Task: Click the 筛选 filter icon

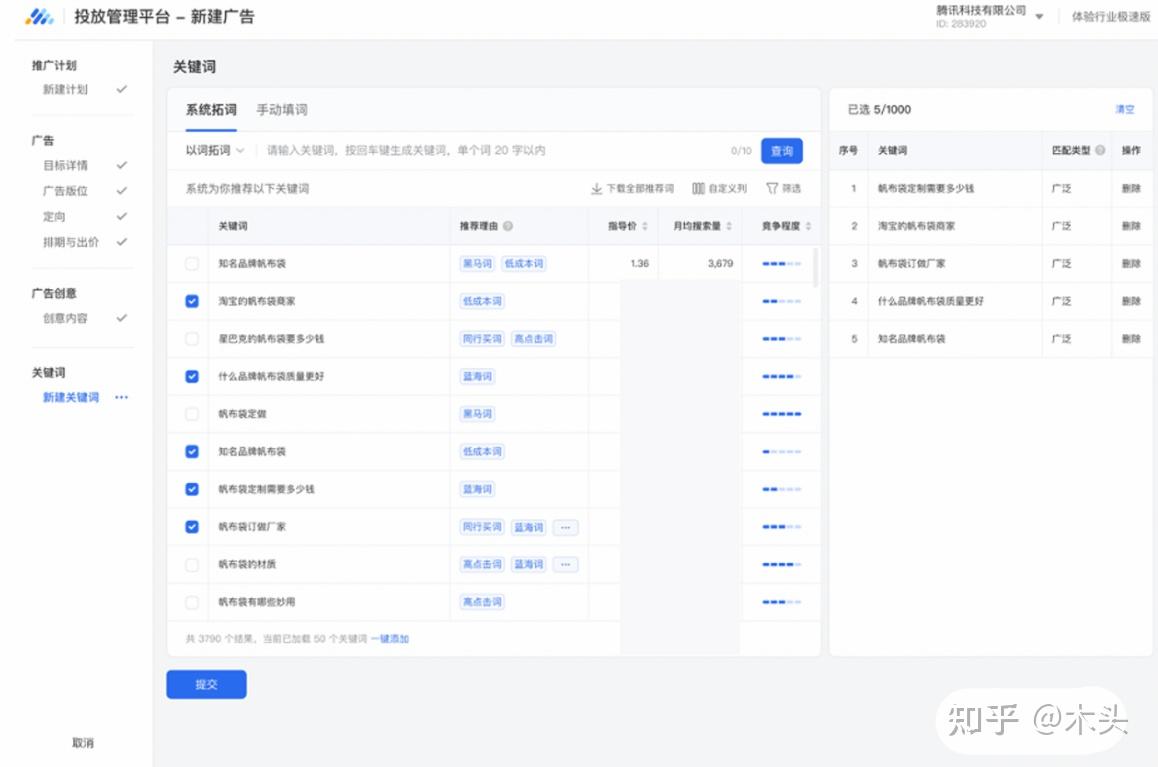Action: (x=771, y=188)
